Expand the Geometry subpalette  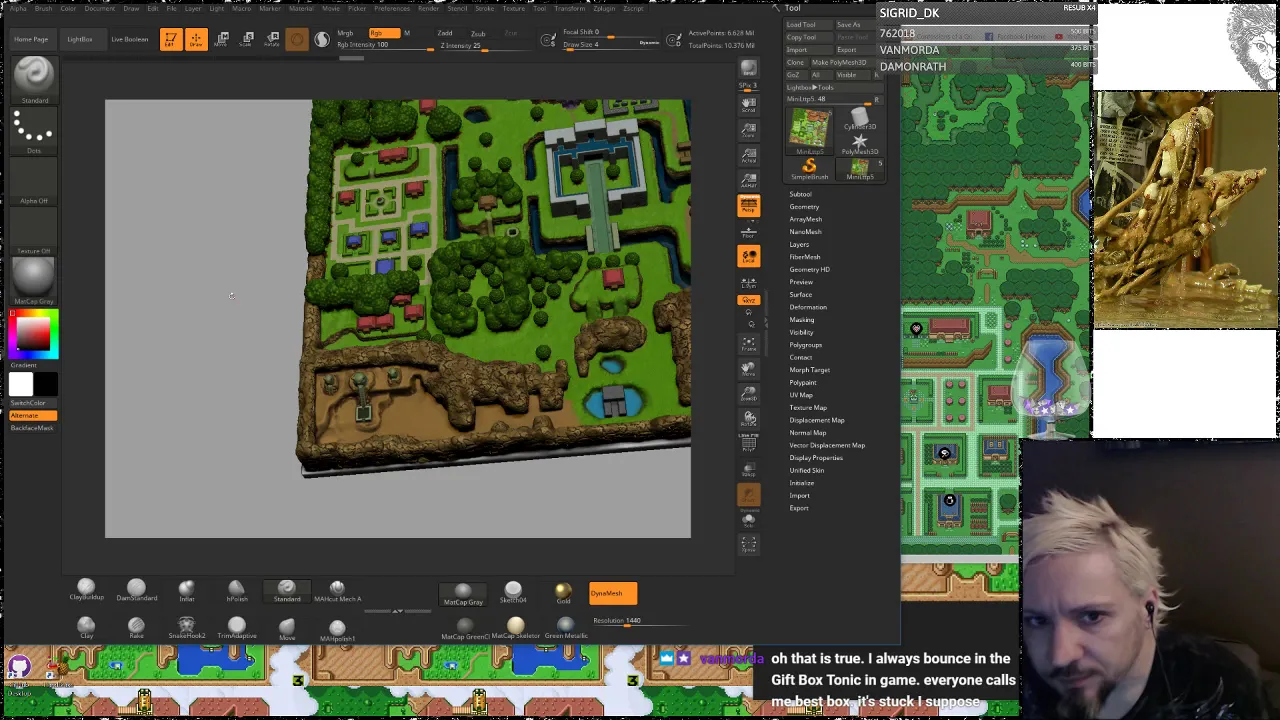click(x=804, y=207)
